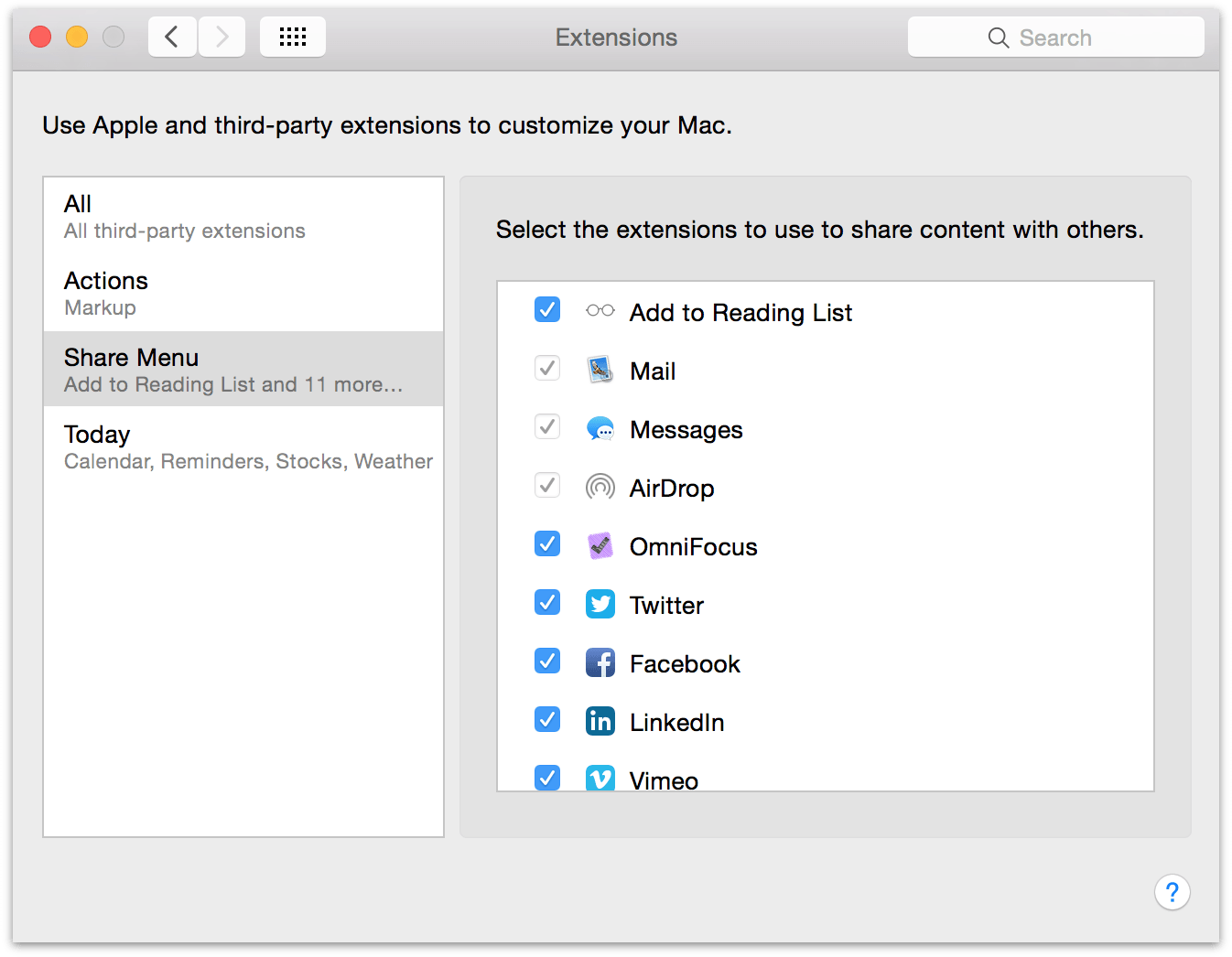Image resolution: width=1232 pixels, height=957 pixels.
Task: Click the AirDrop label
Action: coord(672,489)
